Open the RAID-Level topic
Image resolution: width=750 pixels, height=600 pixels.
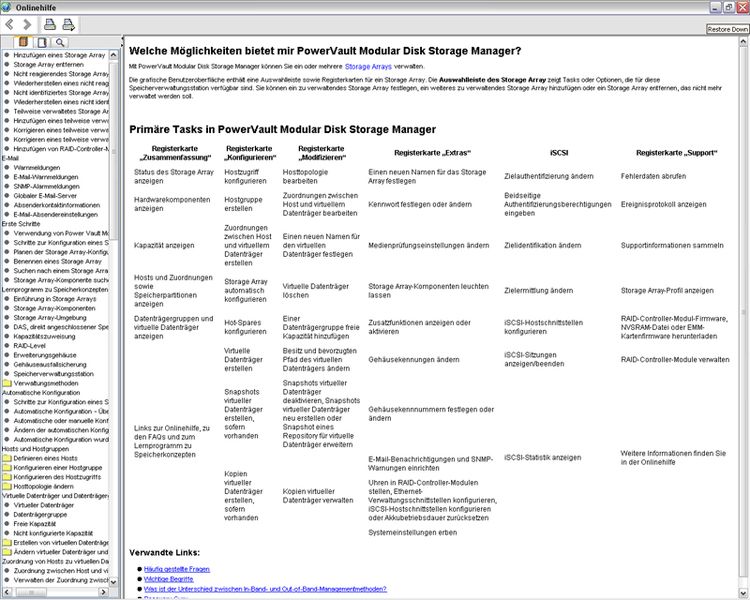(29, 346)
